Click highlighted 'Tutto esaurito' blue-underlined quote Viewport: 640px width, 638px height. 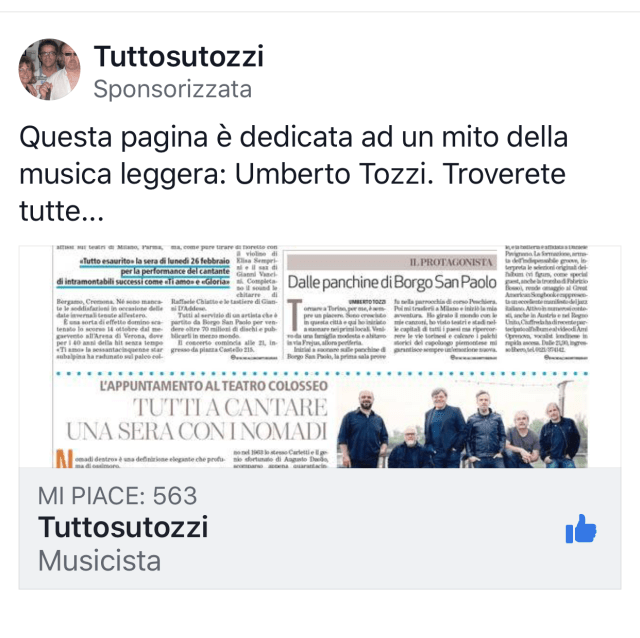coord(143,271)
